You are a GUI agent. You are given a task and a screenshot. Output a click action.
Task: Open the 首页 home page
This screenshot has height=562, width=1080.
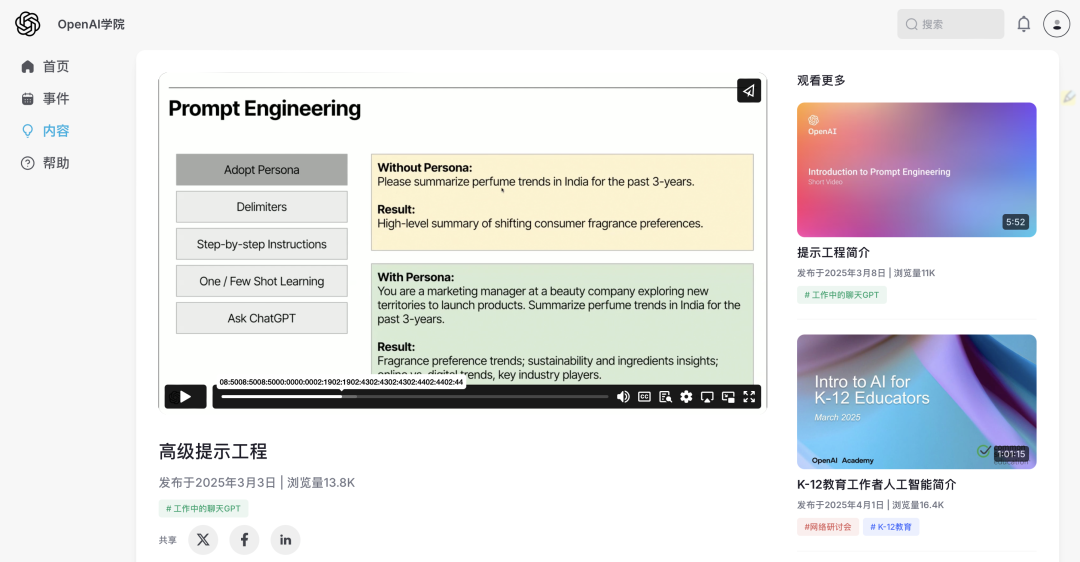[x=45, y=66]
